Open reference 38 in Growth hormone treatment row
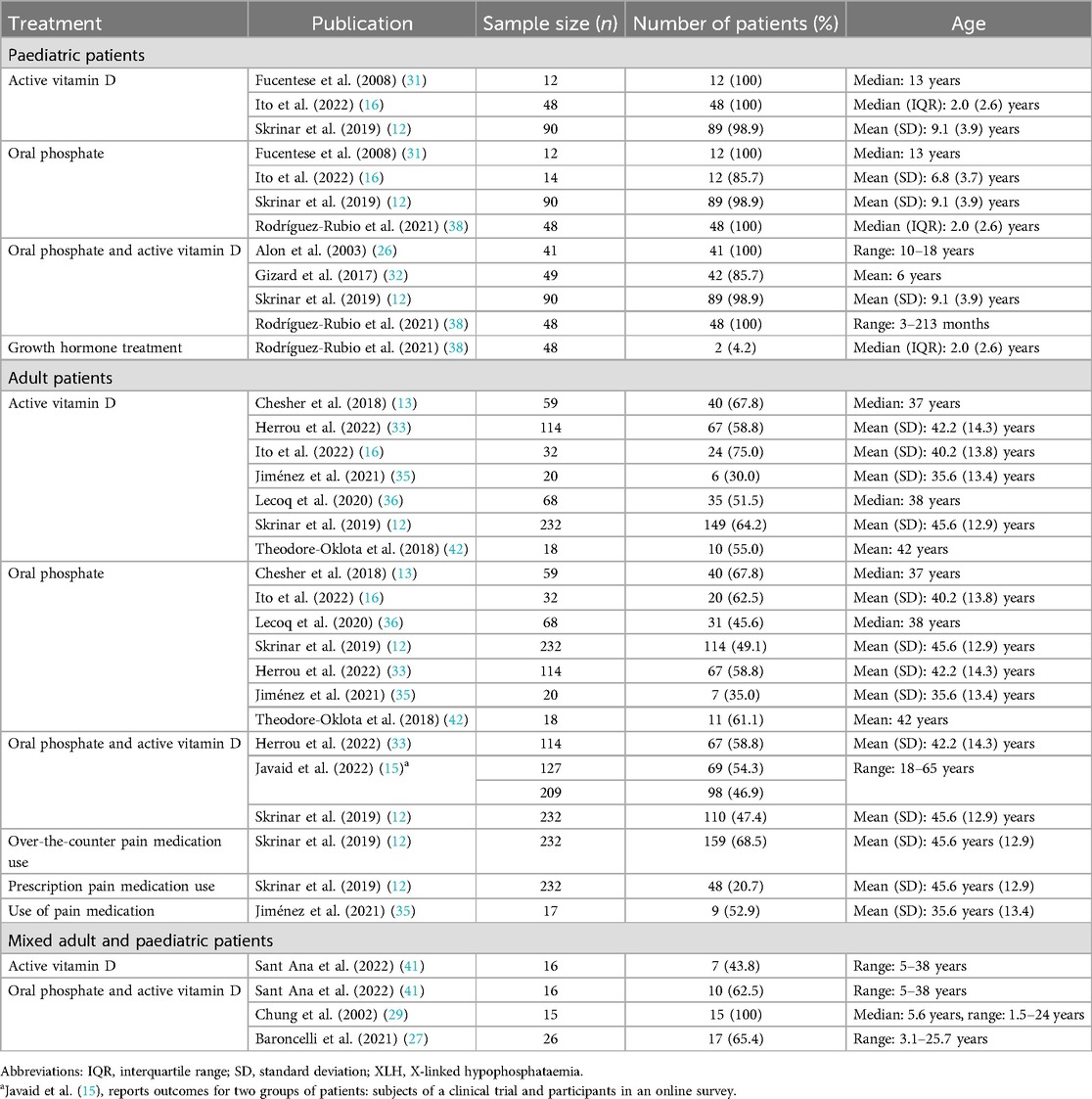1092x1099 pixels. click(456, 348)
